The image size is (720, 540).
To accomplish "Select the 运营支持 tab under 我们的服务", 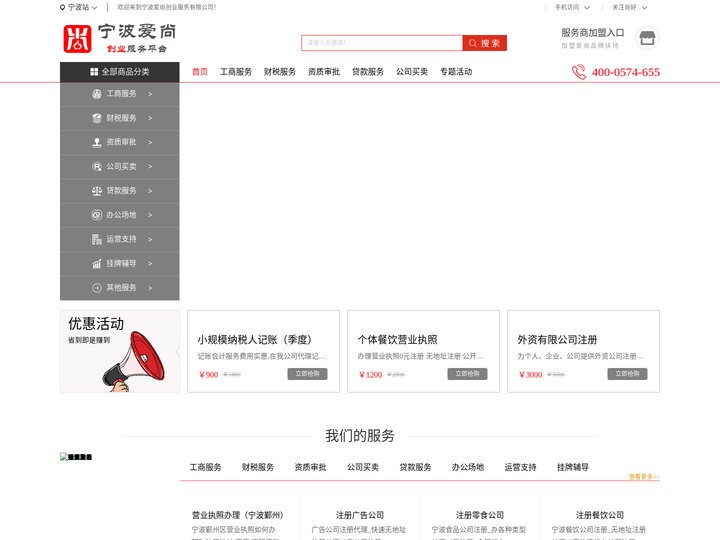I will (x=520, y=467).
